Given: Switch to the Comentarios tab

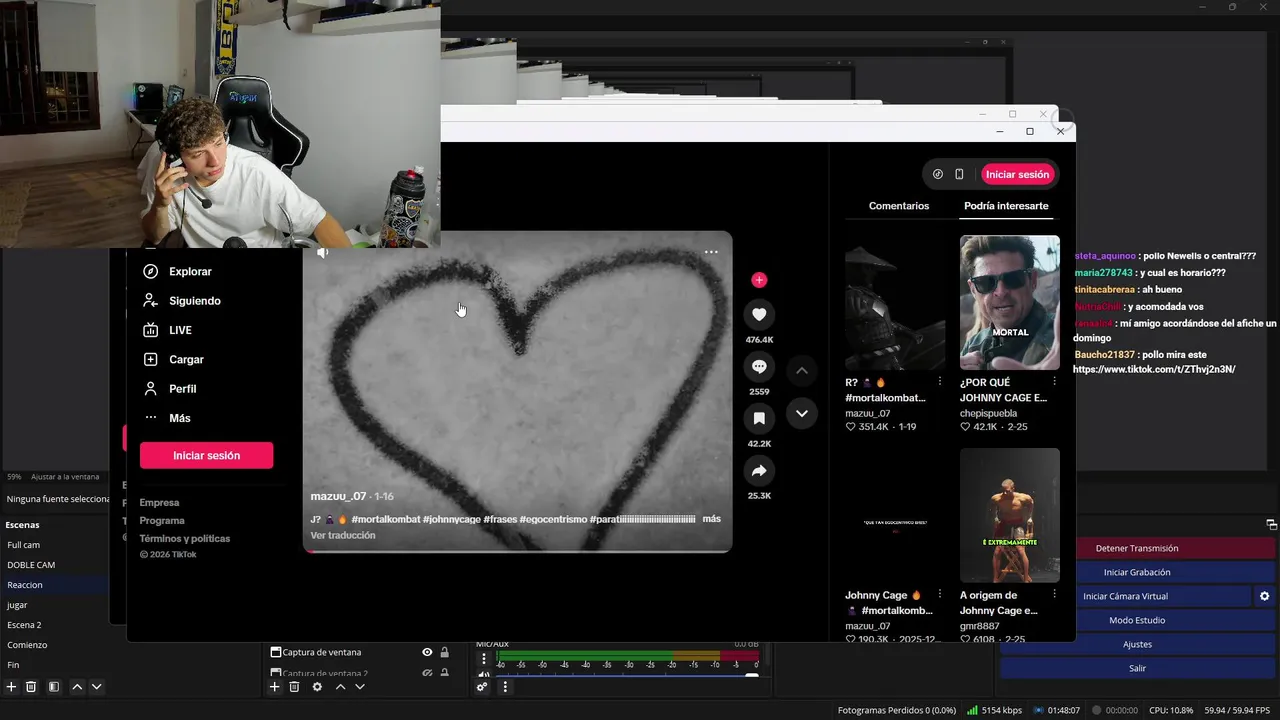Looking at the screenshot, I should 899,206.
